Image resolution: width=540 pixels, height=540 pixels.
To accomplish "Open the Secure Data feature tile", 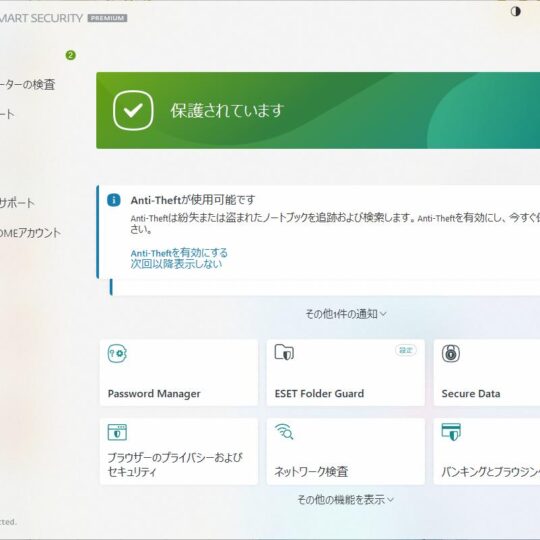I will click(x=487, y=373).
